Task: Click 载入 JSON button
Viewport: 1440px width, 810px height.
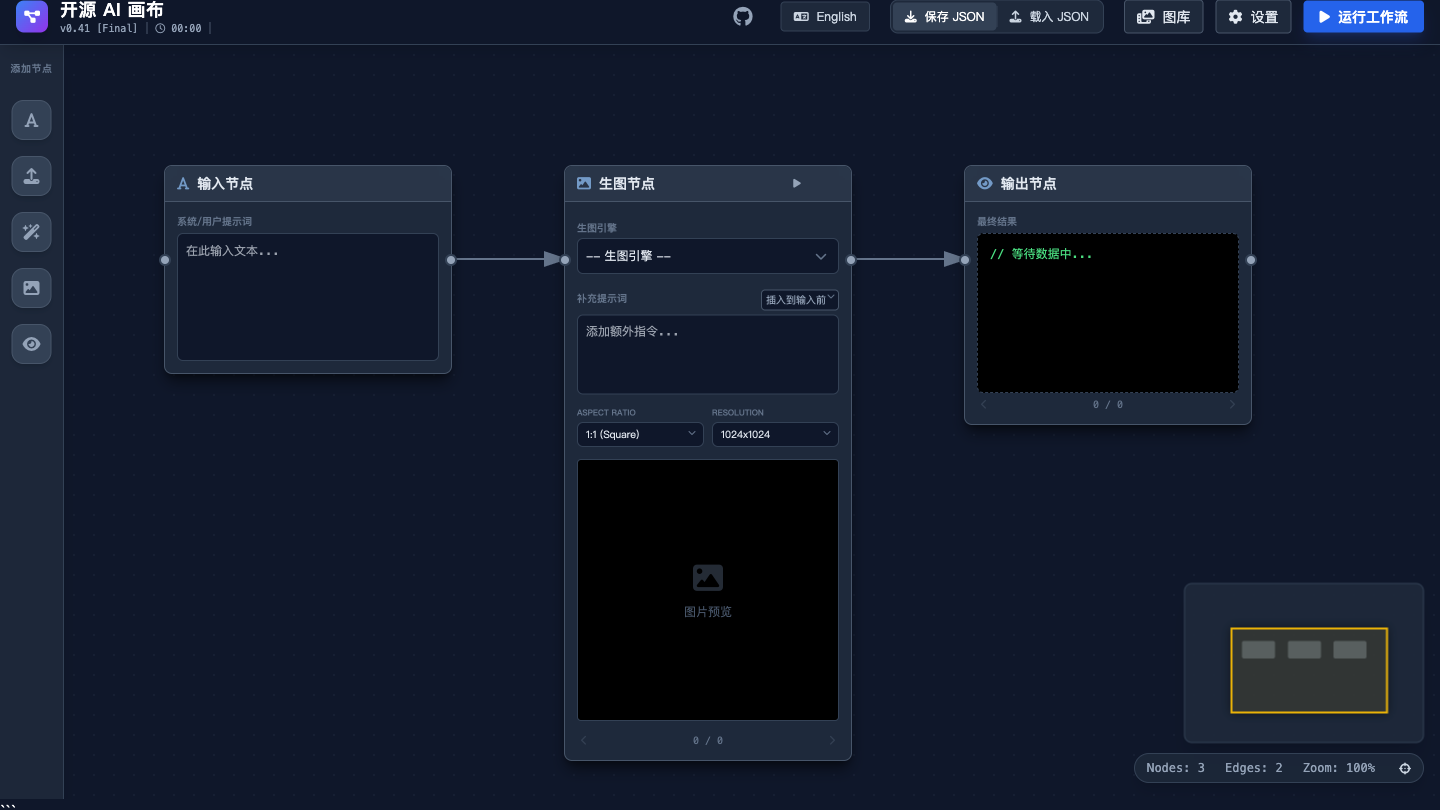Action: coord(1049,16)
